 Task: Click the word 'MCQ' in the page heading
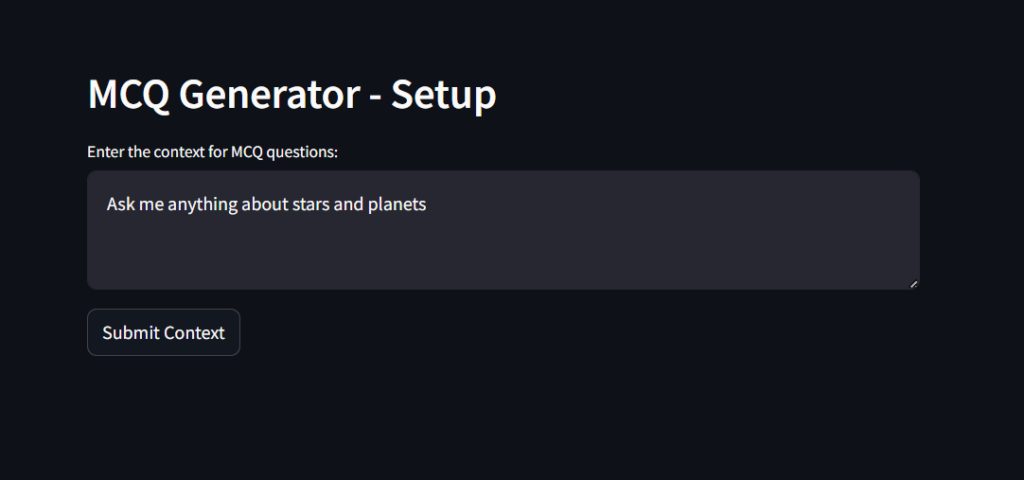[129, 95]
